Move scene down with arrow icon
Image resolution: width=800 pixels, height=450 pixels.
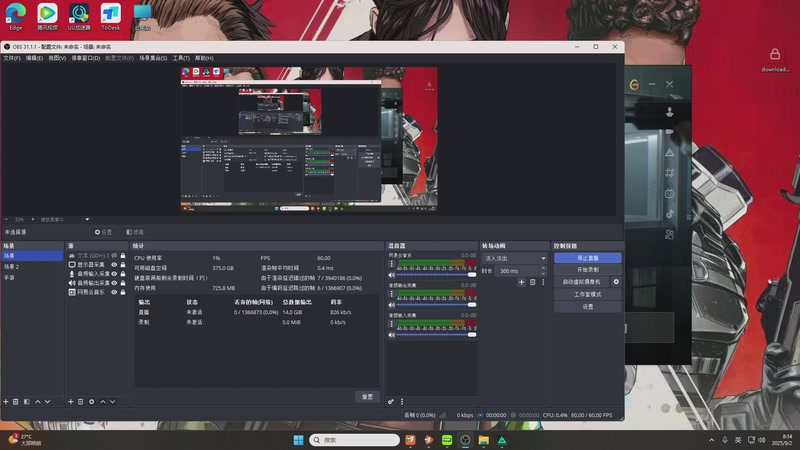(x=47, y=402)
